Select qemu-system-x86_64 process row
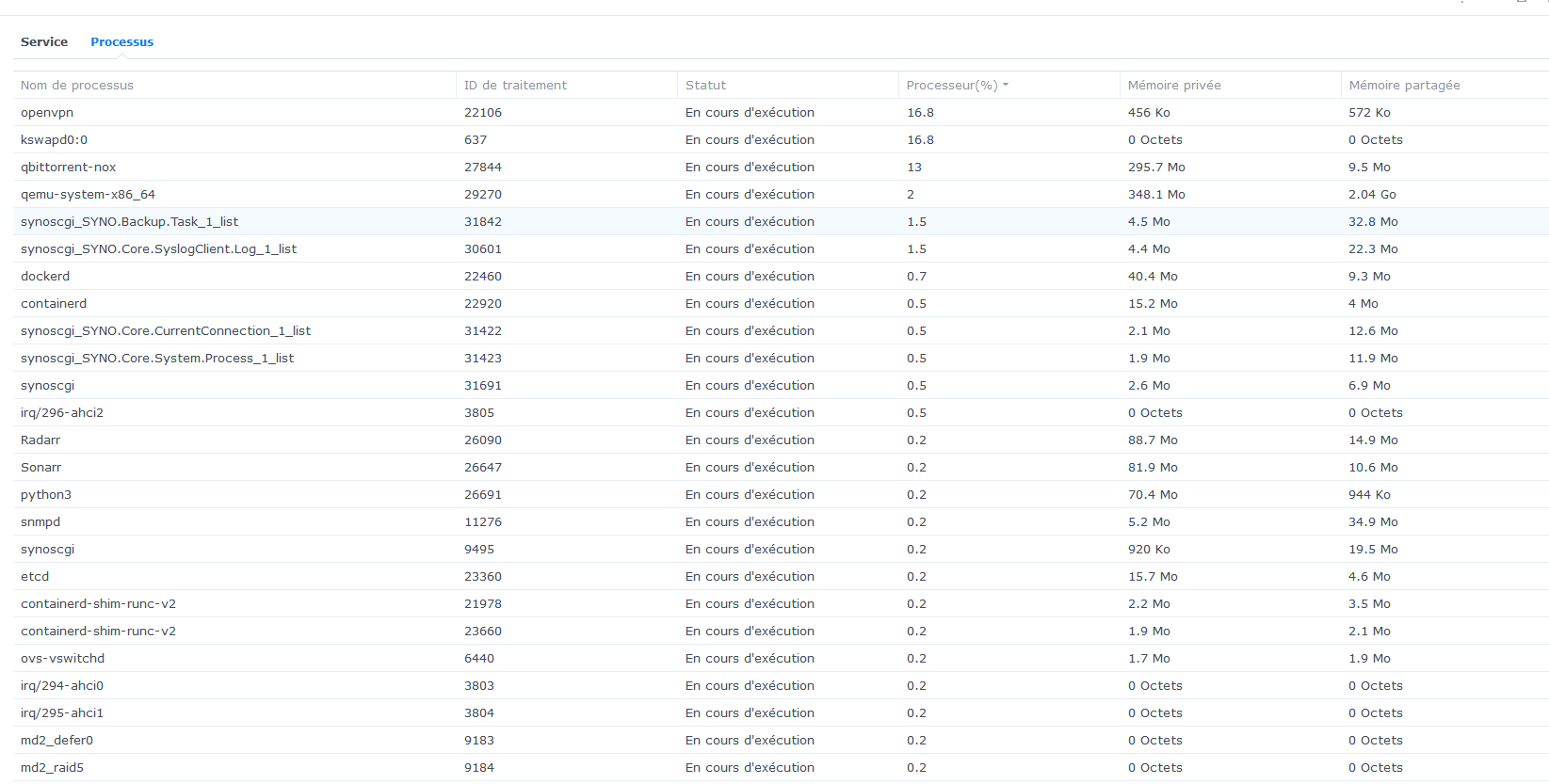This screenshot has width=1549, height=784. coord(88,195)
